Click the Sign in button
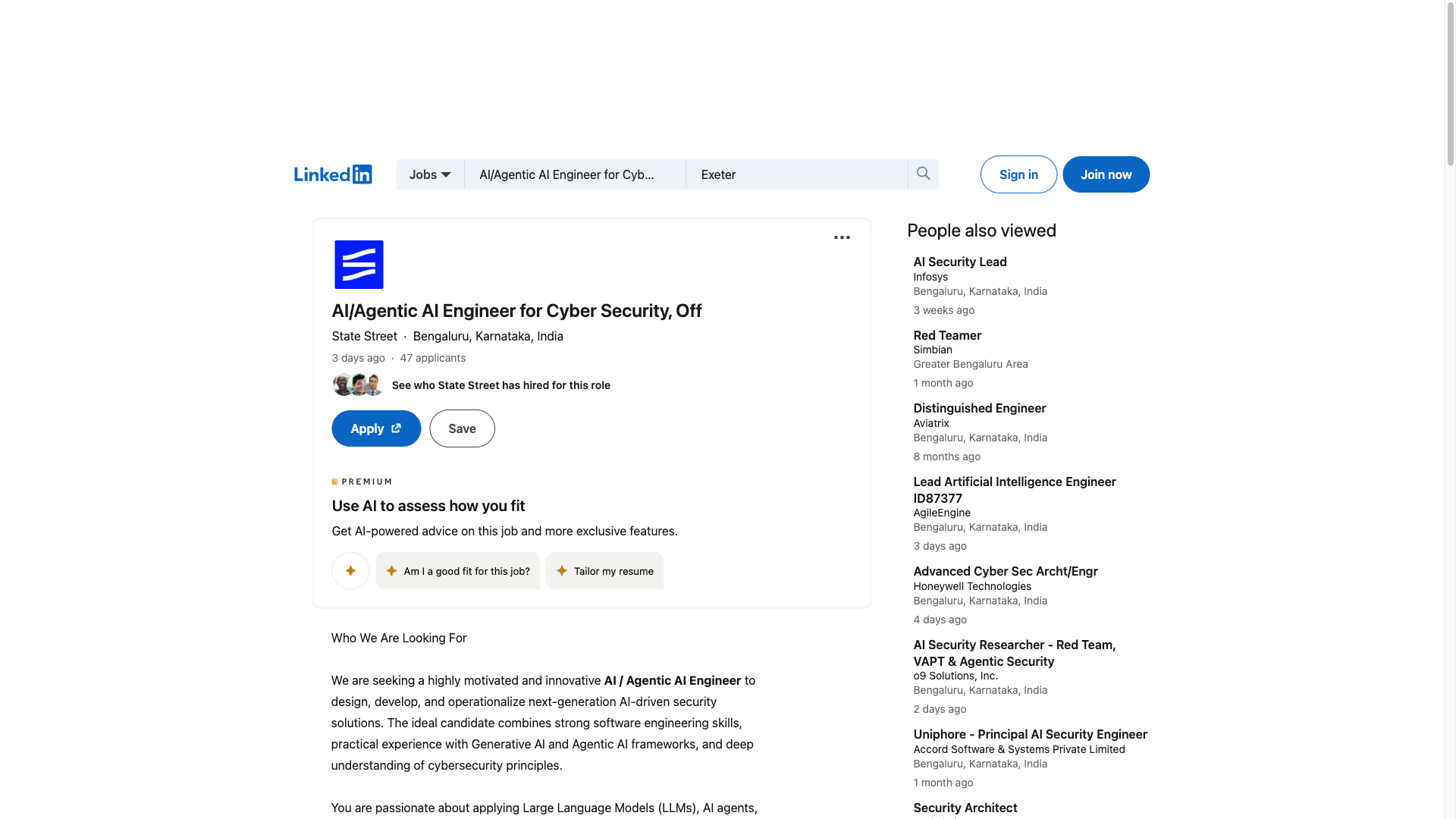This screenshot has width=1456, height=819. [x=1018, y=174]
